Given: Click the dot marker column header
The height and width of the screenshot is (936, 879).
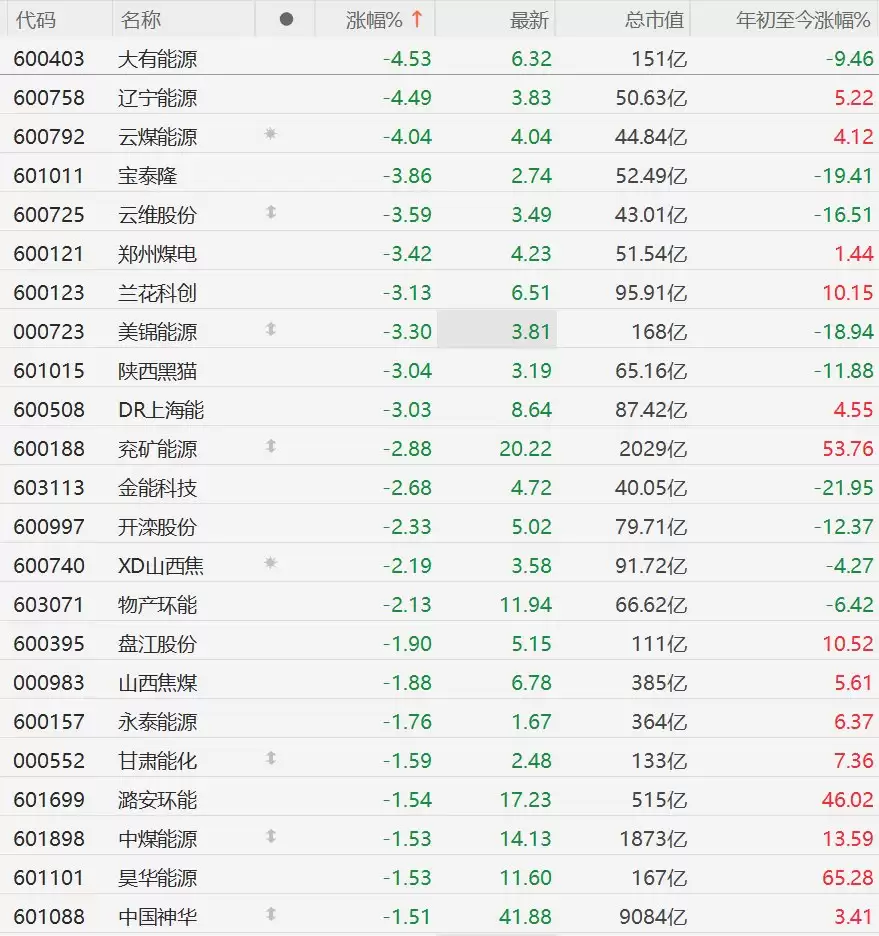Looking at the screenshot, I should click(x=286, y=20).
